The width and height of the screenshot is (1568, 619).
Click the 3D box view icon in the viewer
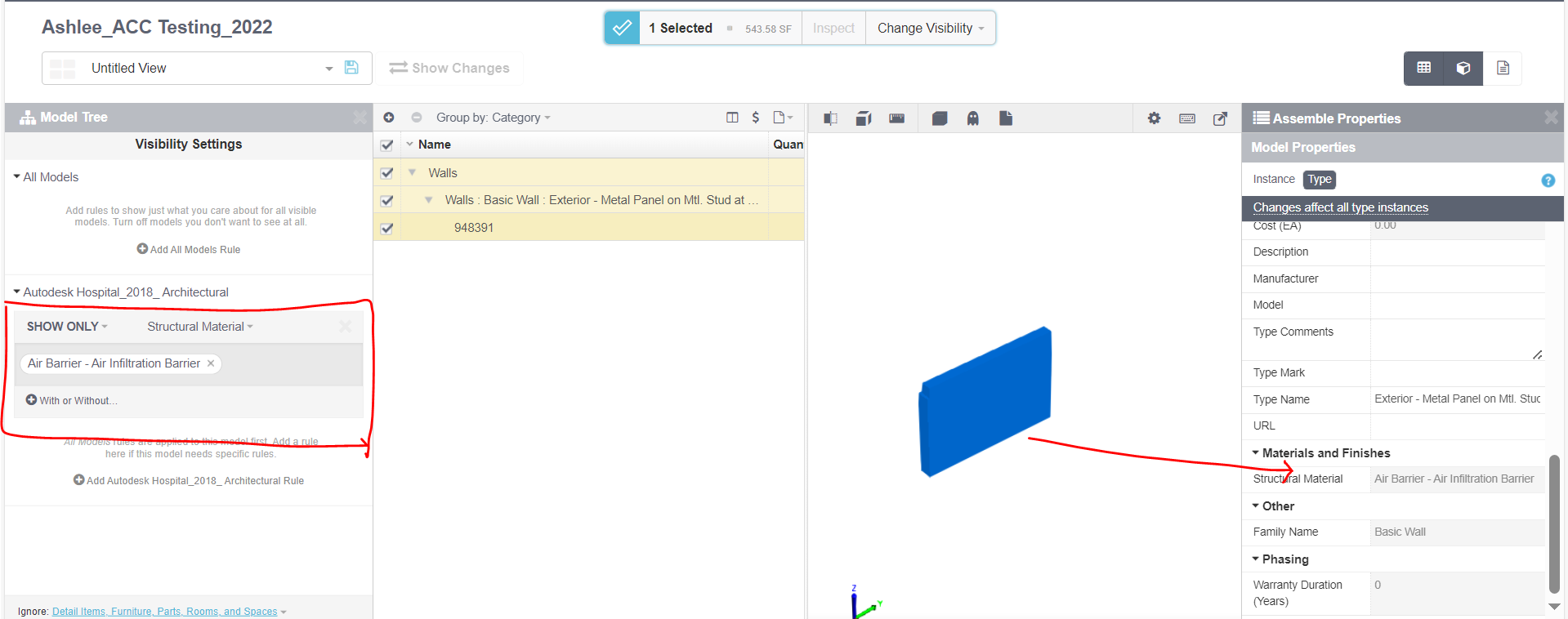[x=864, y=118]
